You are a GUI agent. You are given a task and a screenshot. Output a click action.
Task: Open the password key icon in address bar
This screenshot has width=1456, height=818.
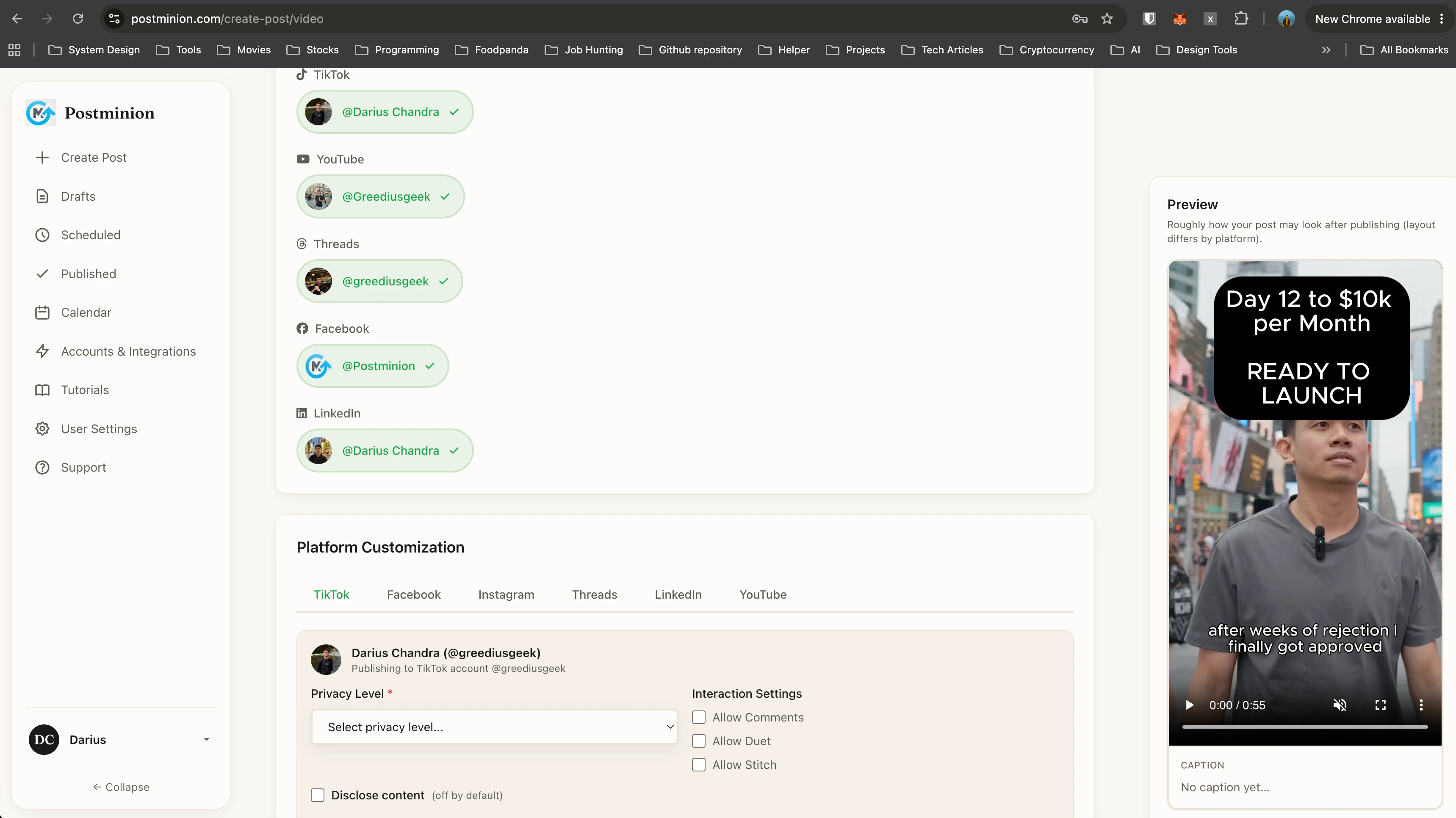[x=1080, y=19]
